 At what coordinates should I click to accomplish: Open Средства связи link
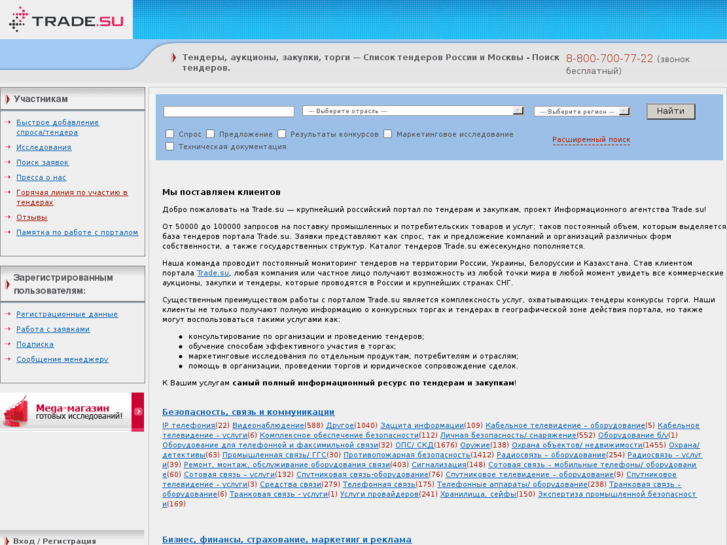(290, 484)
